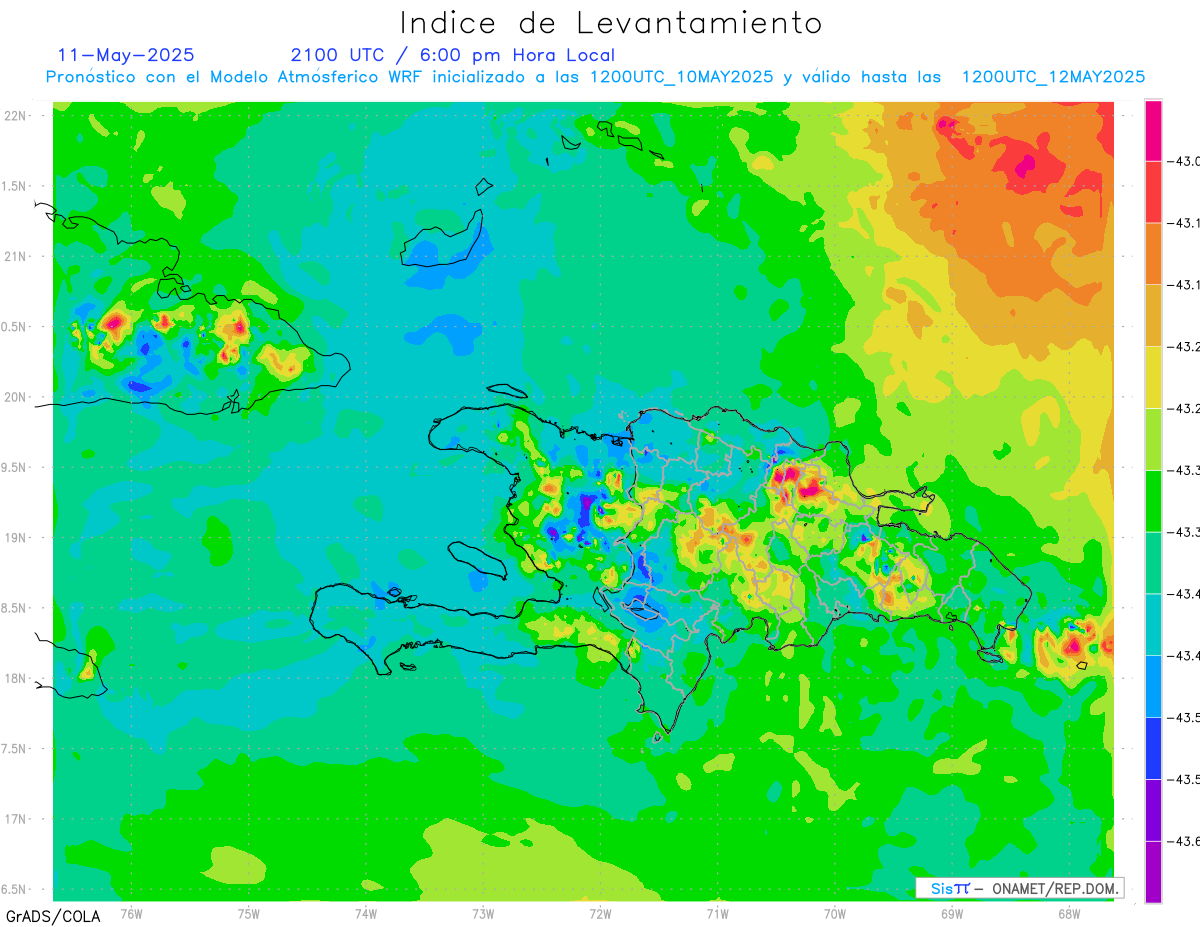
Task: Click the -43.0 legend value
Action: (x=1182, y=161)
